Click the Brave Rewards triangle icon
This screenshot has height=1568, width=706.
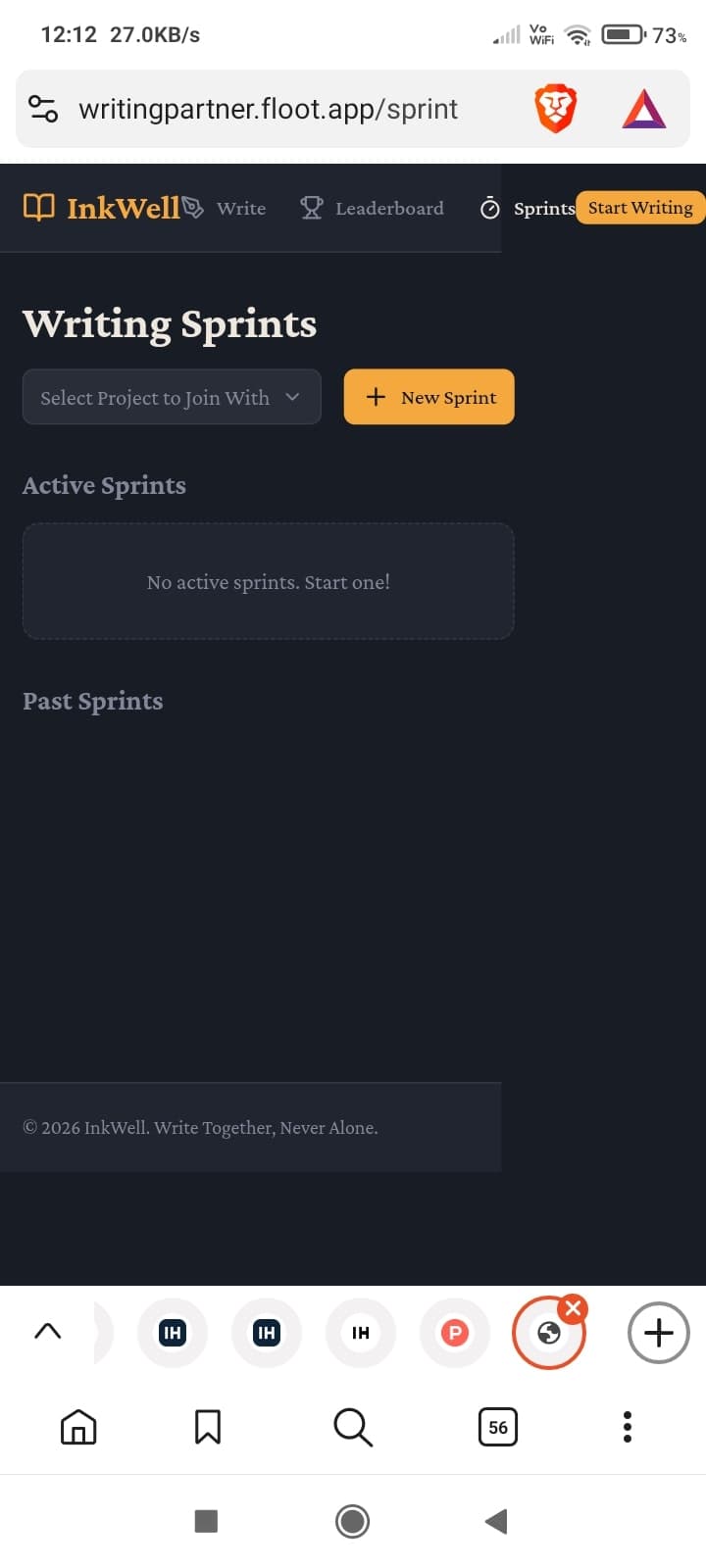(x=644, y=108)
